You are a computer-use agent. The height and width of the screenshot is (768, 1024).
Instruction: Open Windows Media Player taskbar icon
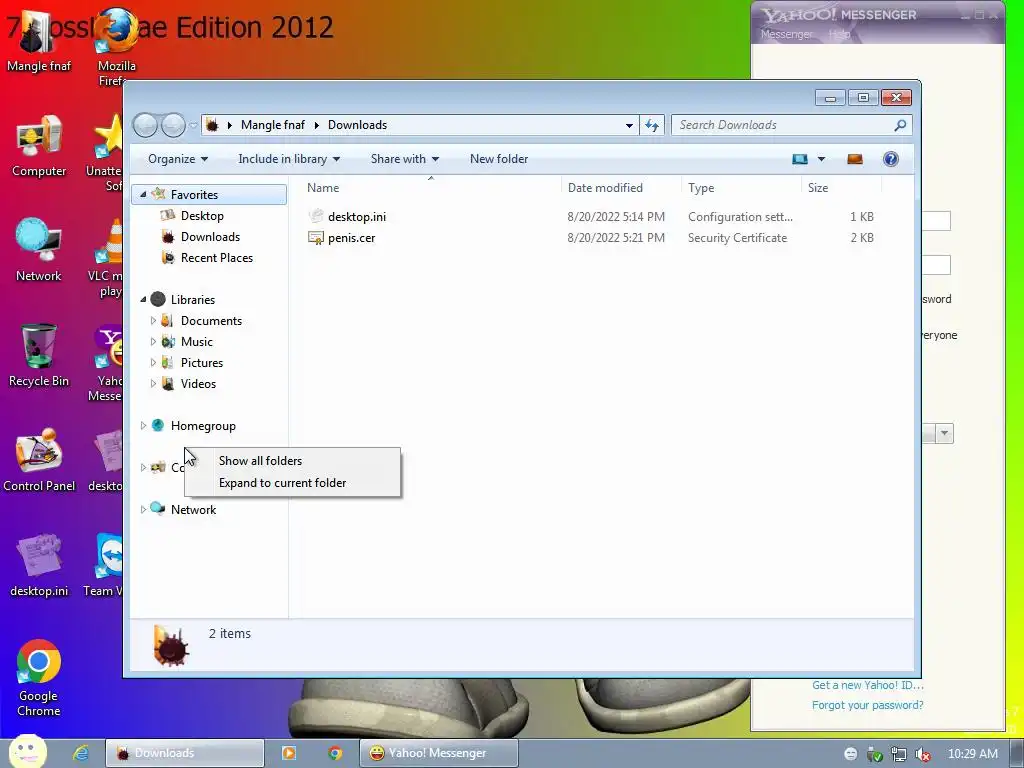click(288, 753)
